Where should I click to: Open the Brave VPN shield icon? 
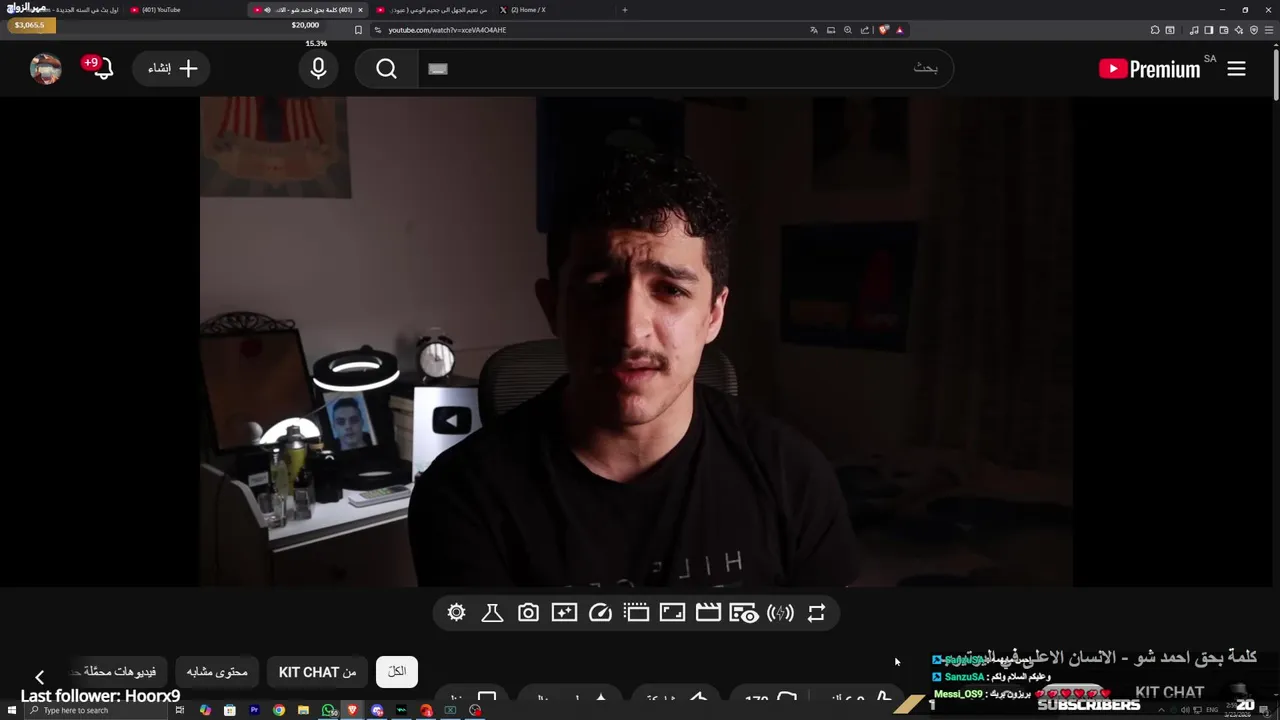pos(1254,30)
